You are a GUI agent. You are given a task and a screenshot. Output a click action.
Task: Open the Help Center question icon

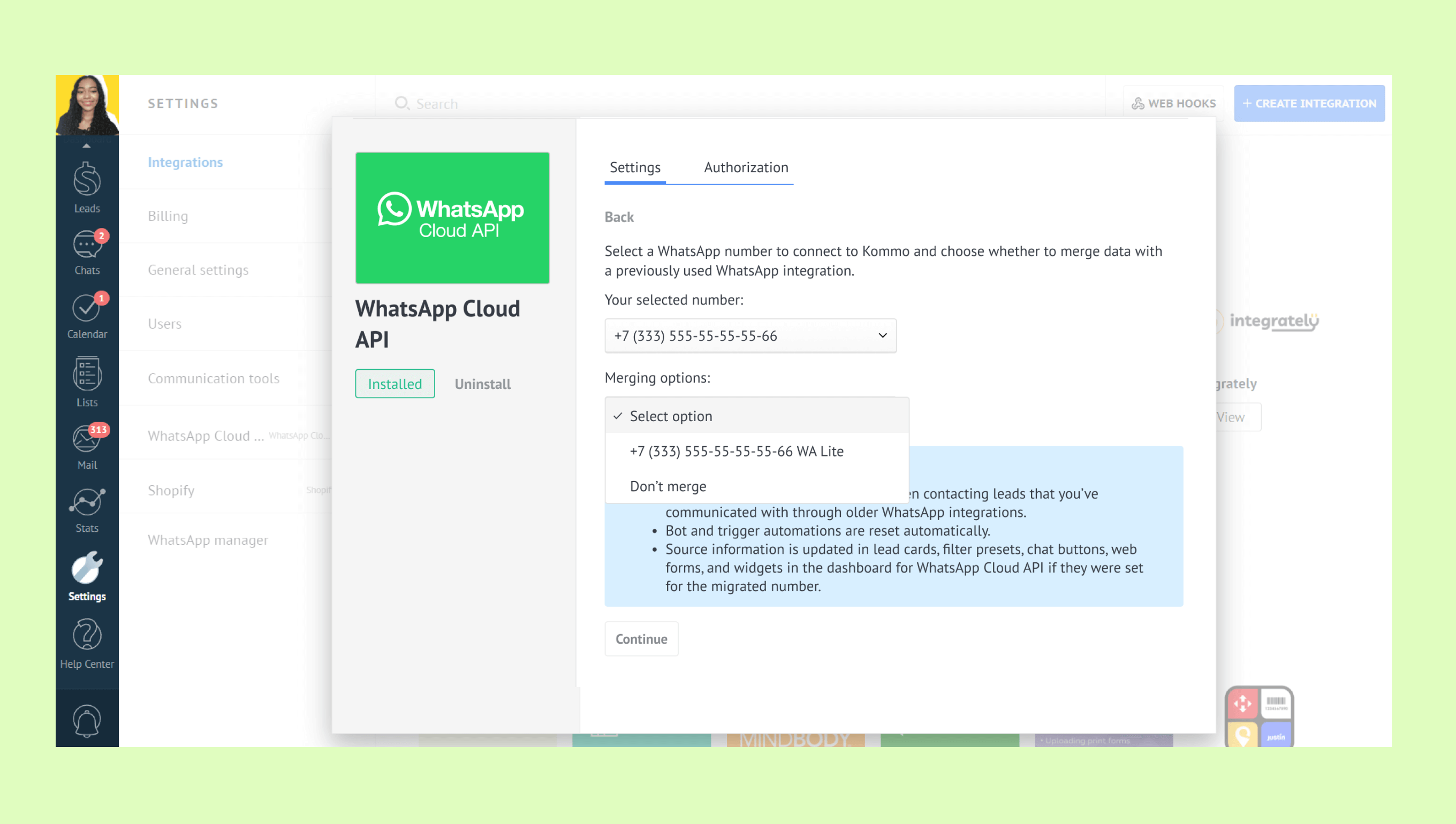click(87, 634)
